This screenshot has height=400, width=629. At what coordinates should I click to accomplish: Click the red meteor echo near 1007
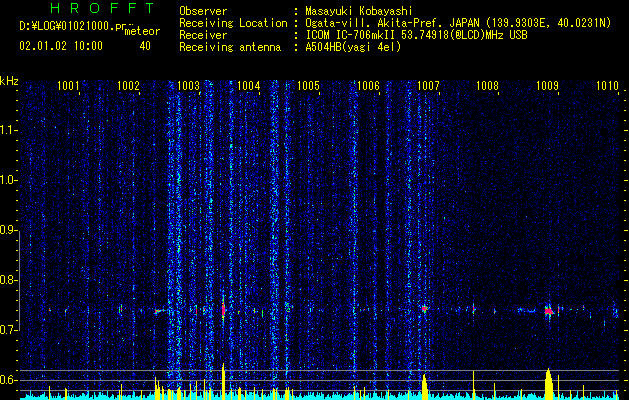point(424,309)
